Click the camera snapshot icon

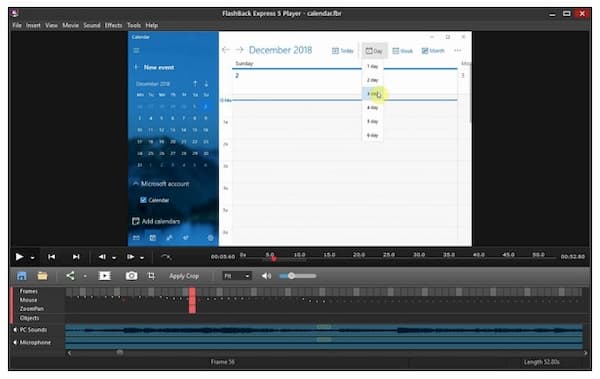[x=131, y=276]
